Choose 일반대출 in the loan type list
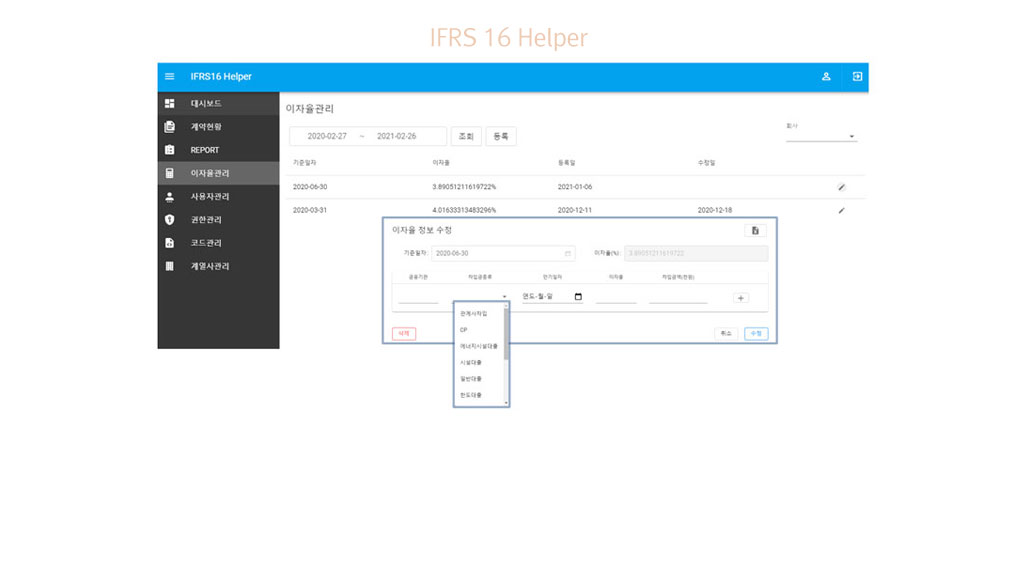This screenshot has height=586, width=1024. (x=470, y=379)
